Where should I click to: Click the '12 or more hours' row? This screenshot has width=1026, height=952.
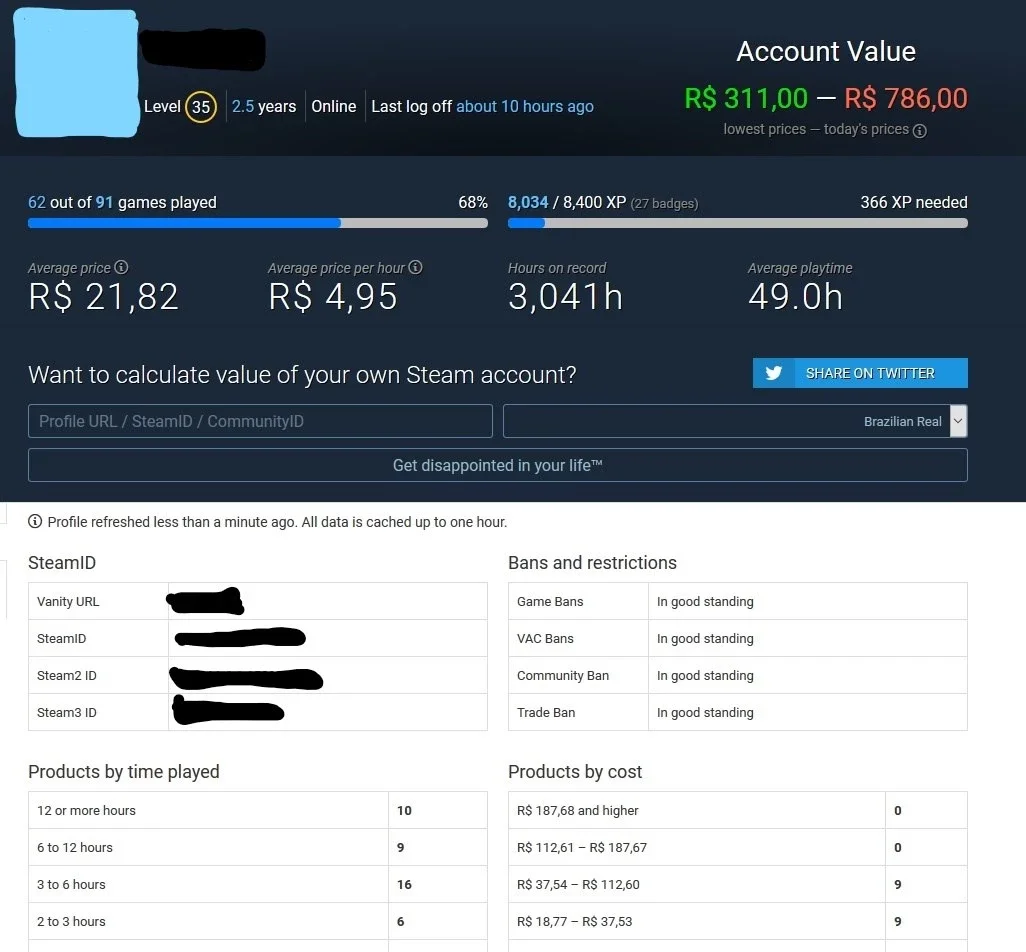[x=258, y=810]
